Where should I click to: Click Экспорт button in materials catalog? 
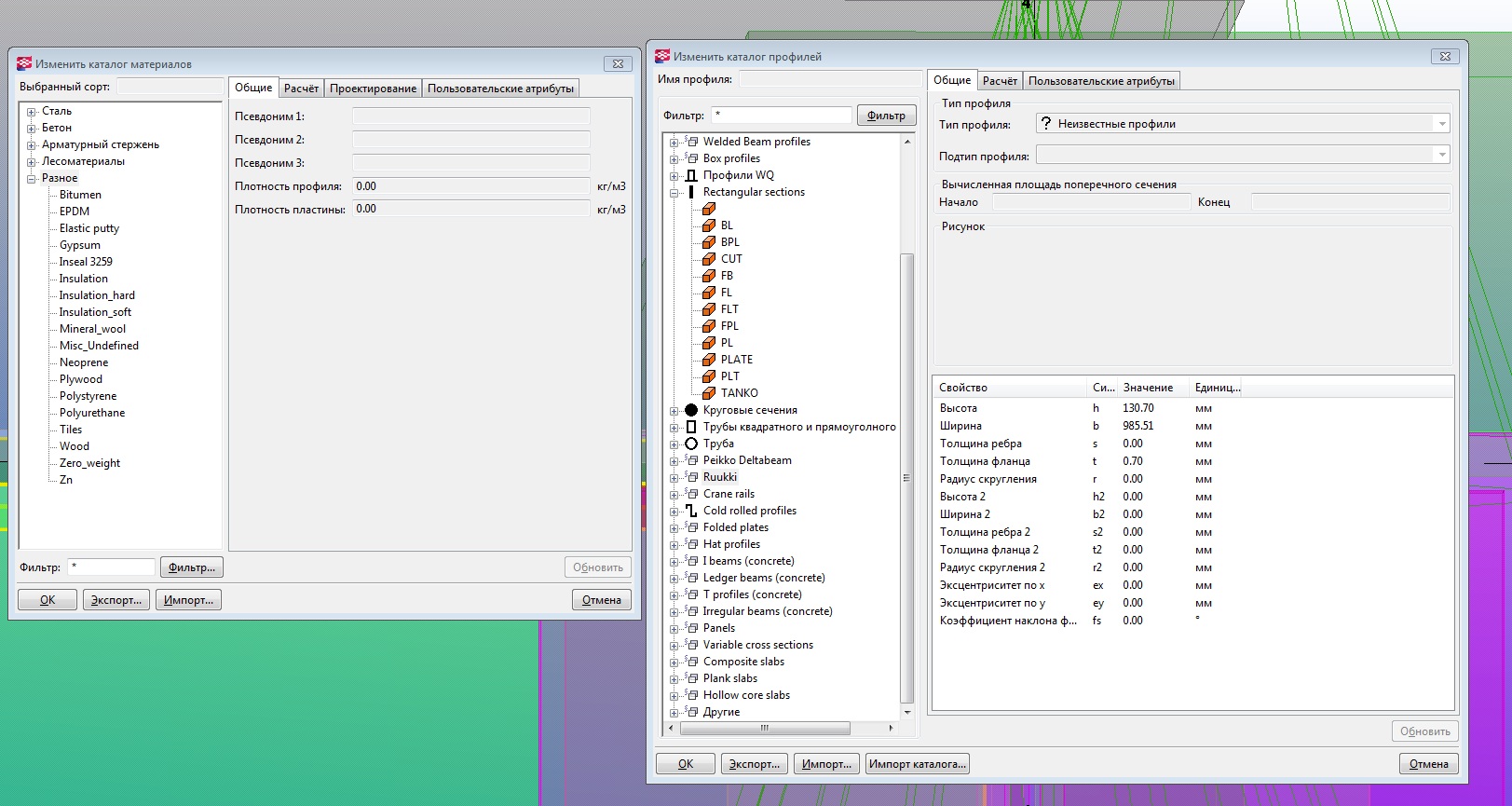tap(116, 600)
